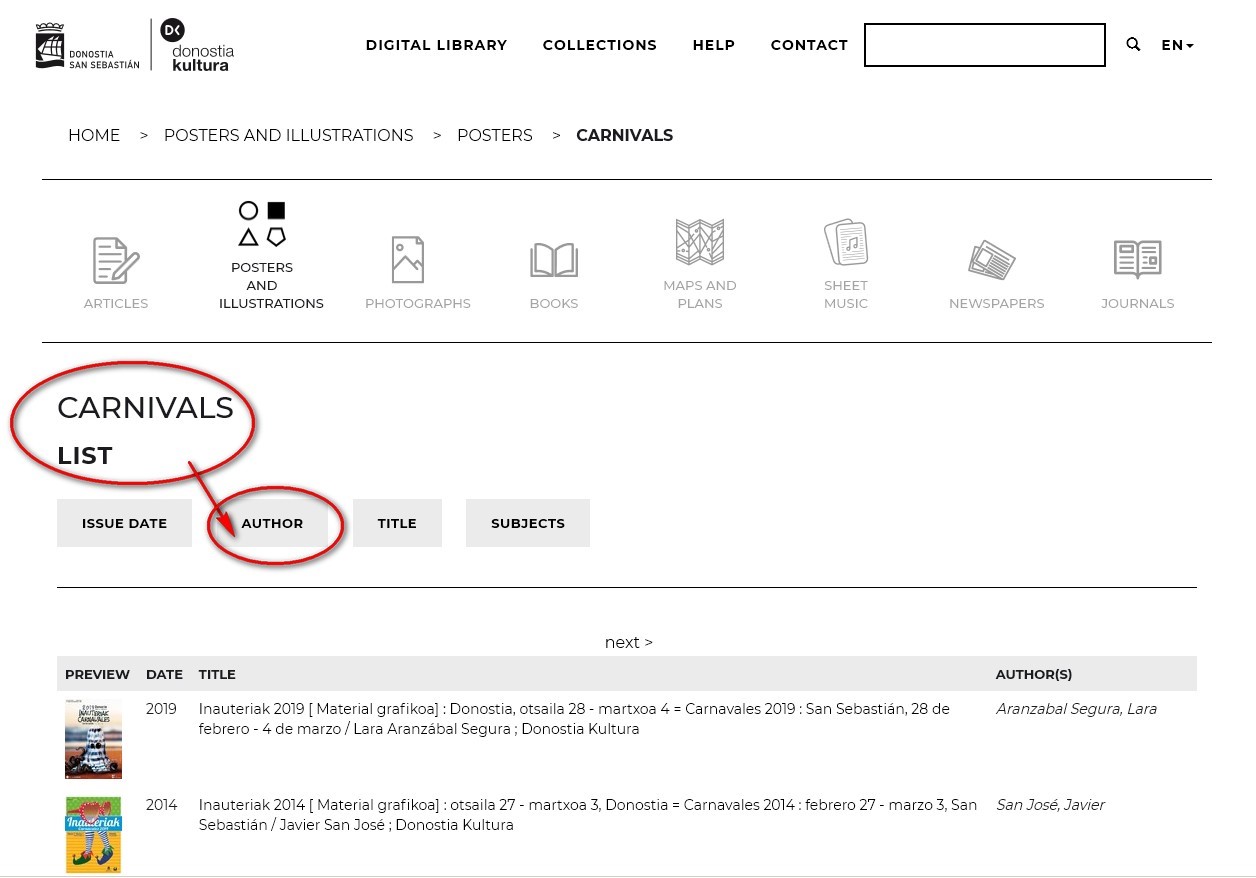This screenshot has width=1256, height=878.
Task: Browse the list by Issue Date
Action: [x=124, y=523]
